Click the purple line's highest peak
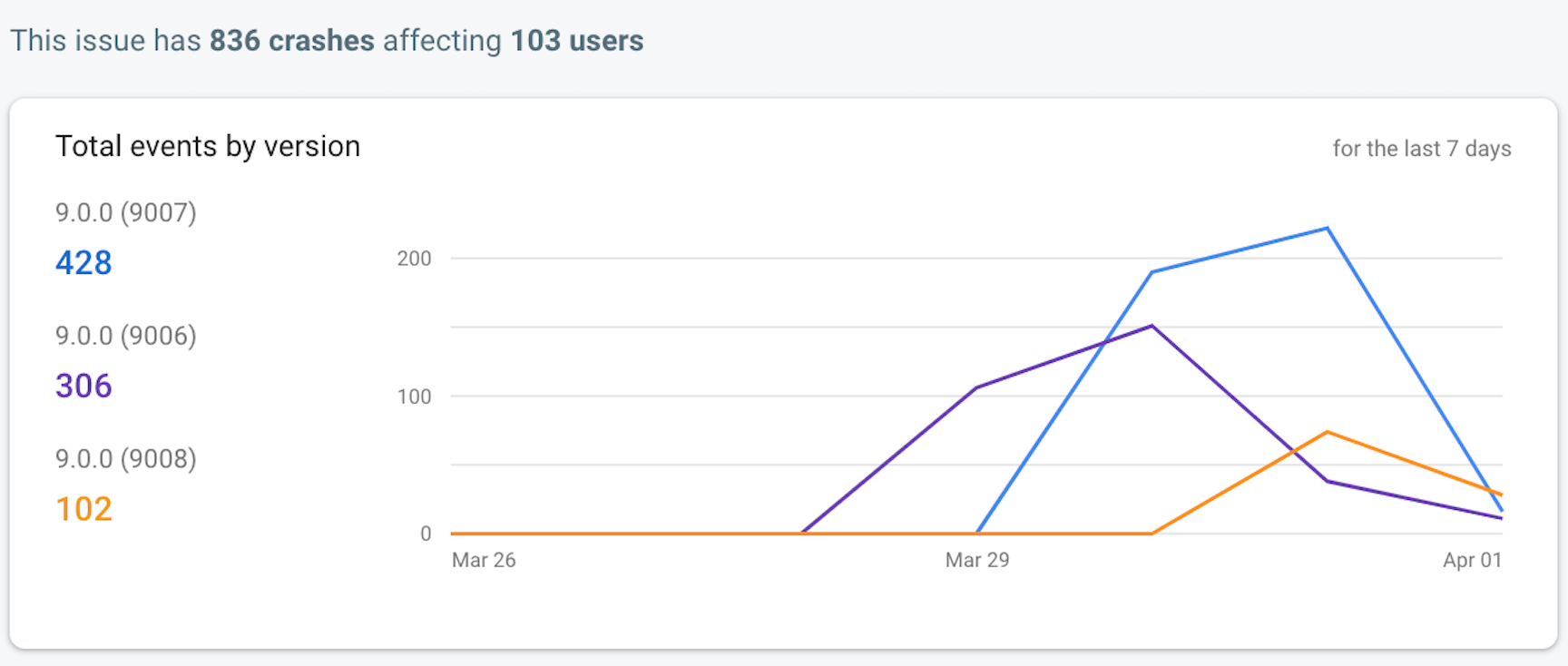The width and height of the screenshot is (1568, 666). click(1151, 326)
